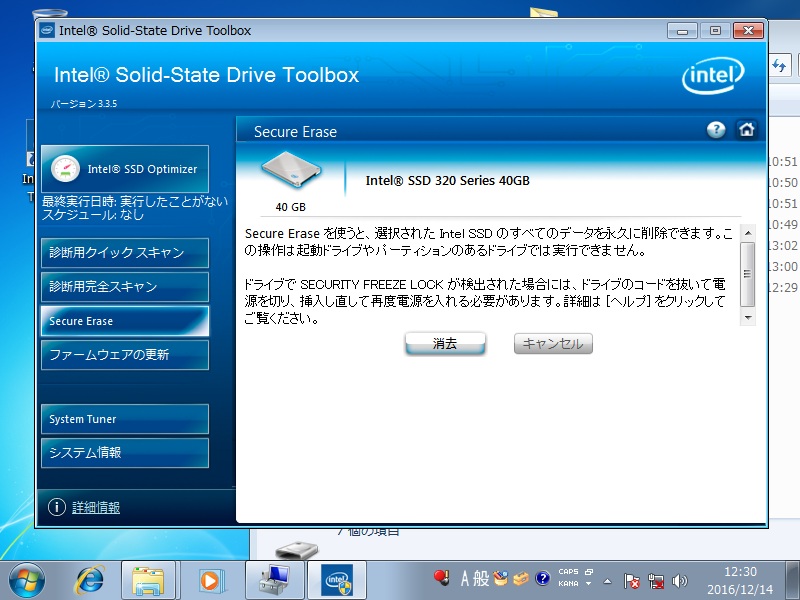Click the 消去 erase button
Image resolution: width=800 pixels, height=600 pixels.
click(445, 343)
